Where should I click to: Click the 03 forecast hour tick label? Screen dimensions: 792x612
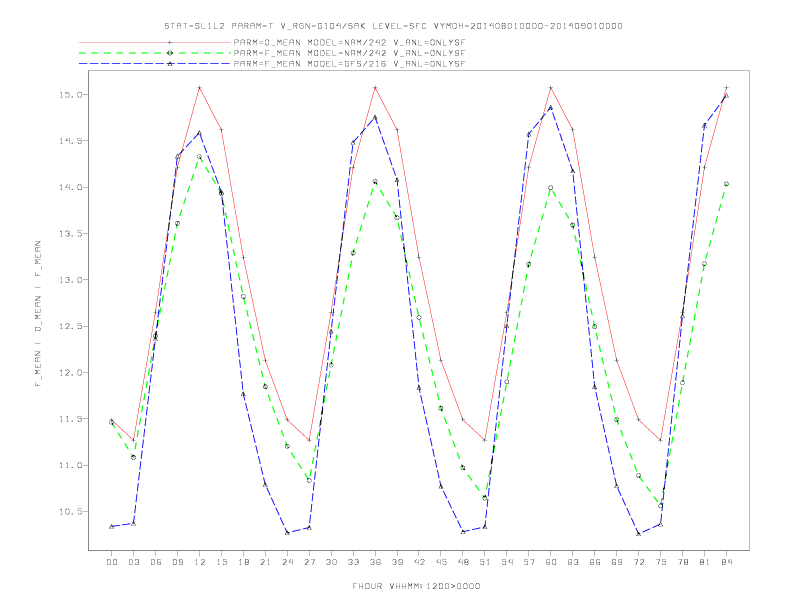click(x=133, y=562)
